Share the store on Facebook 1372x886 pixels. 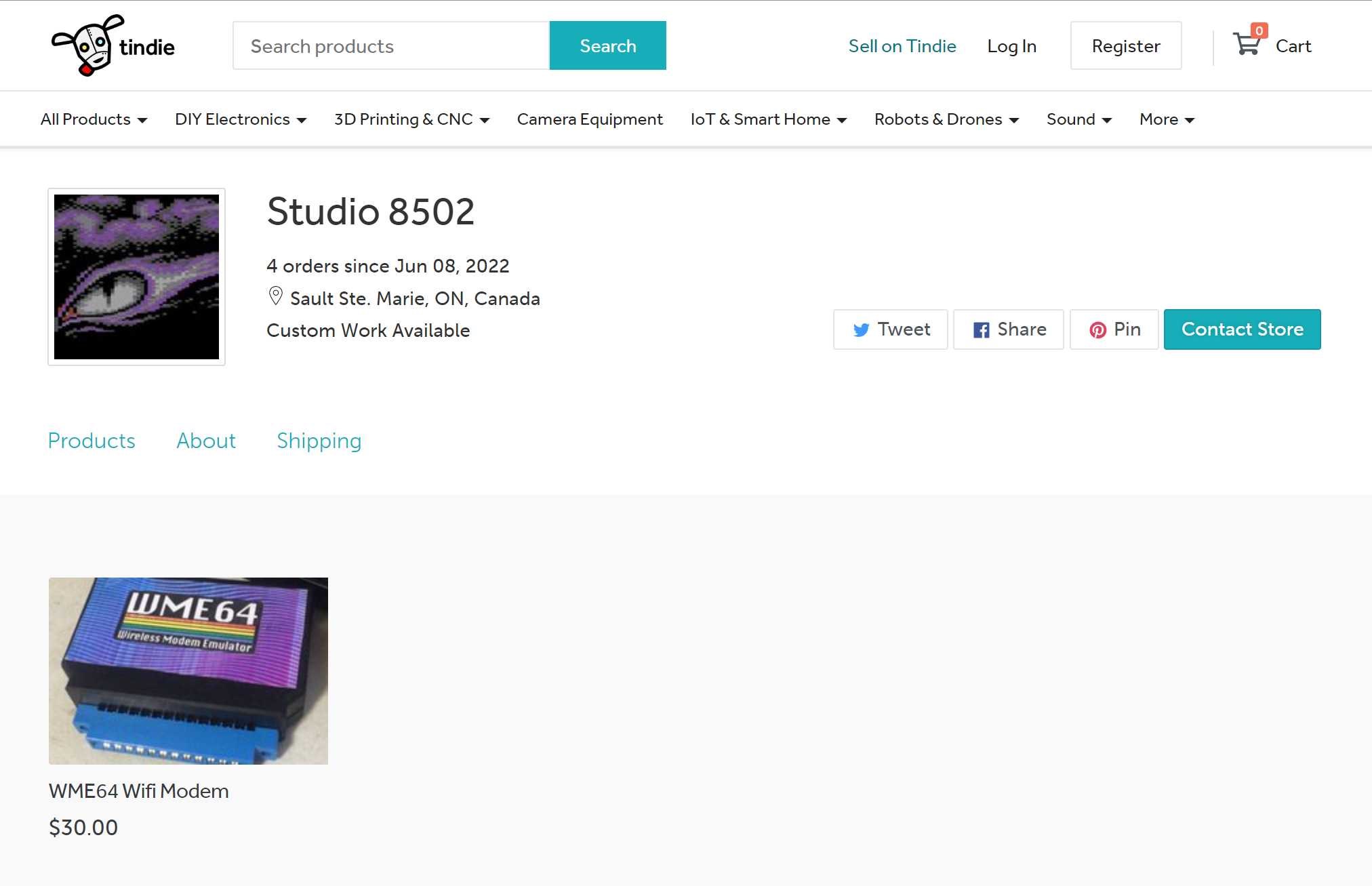1009,329
